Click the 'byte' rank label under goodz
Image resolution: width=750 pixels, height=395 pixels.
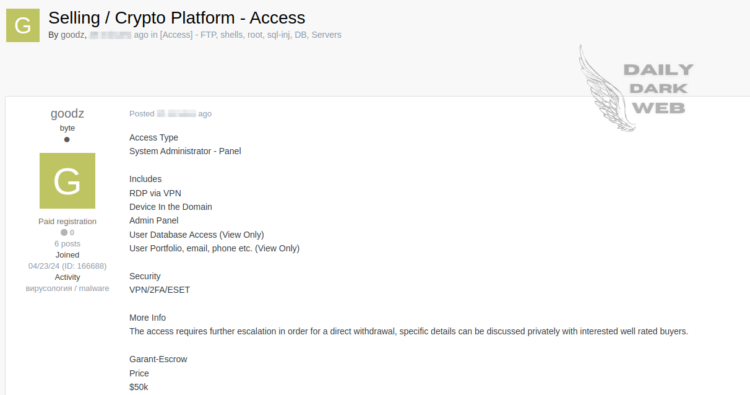click(x=67, y=128)
